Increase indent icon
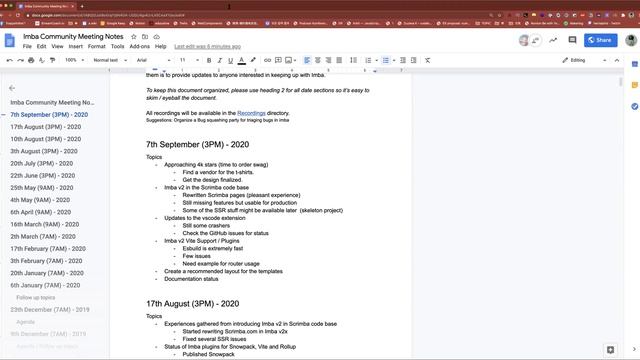Screen dimensions: 640x360 pos(413,60)
